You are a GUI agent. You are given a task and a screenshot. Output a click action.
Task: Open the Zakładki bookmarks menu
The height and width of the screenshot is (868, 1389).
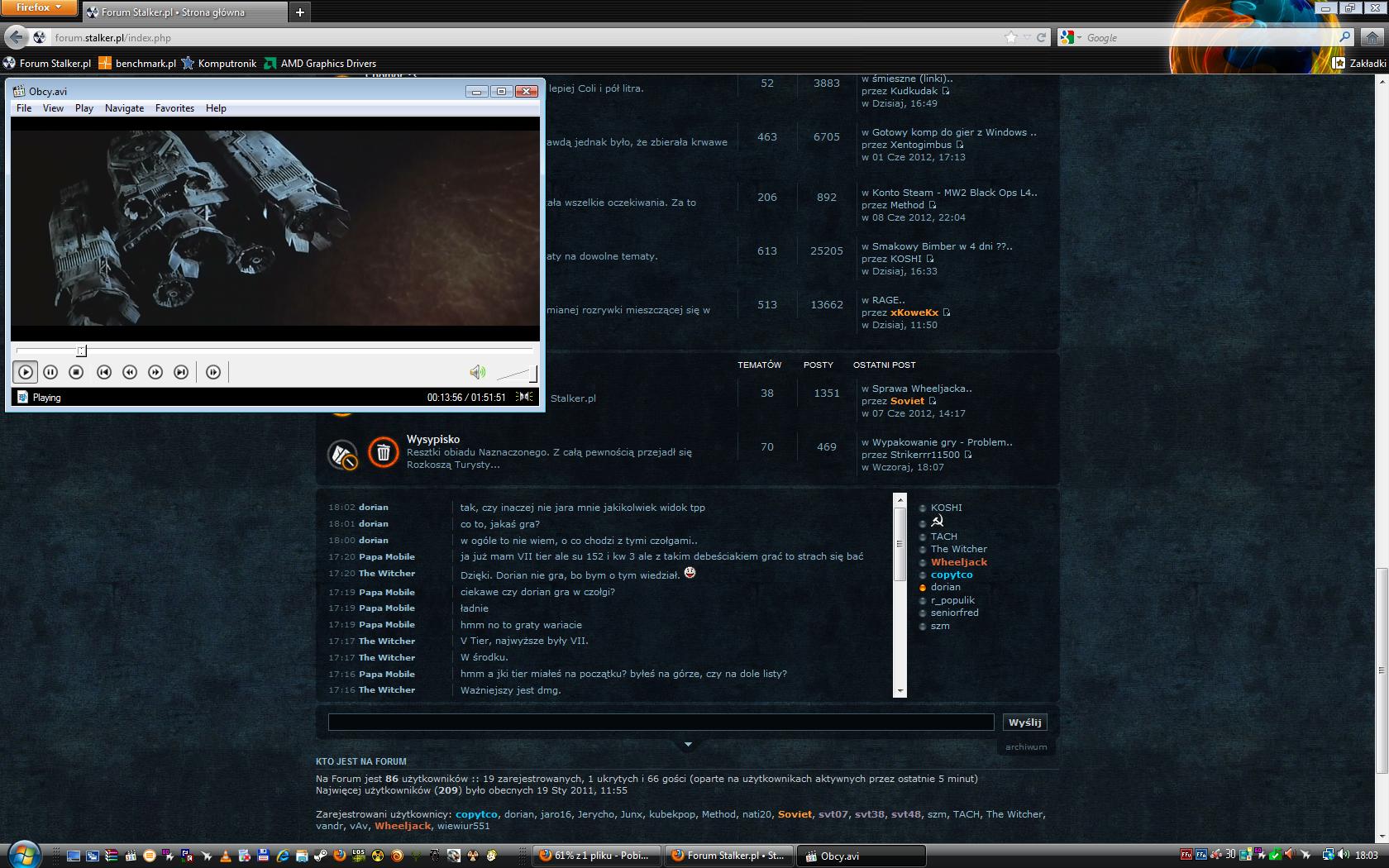point(1359,63)
